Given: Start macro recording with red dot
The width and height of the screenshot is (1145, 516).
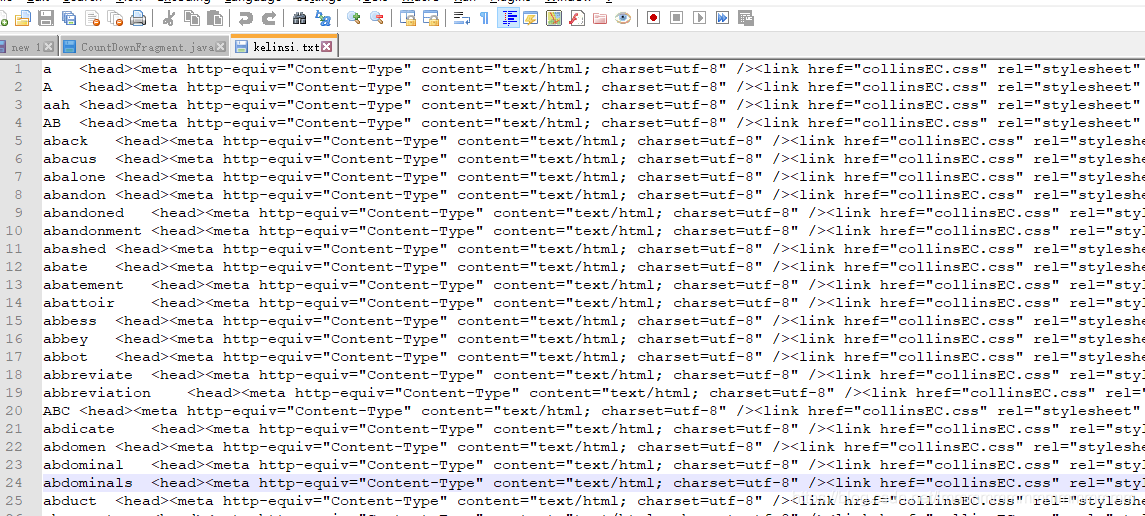Looking at the screenshot, I should (x=654, y=18).
